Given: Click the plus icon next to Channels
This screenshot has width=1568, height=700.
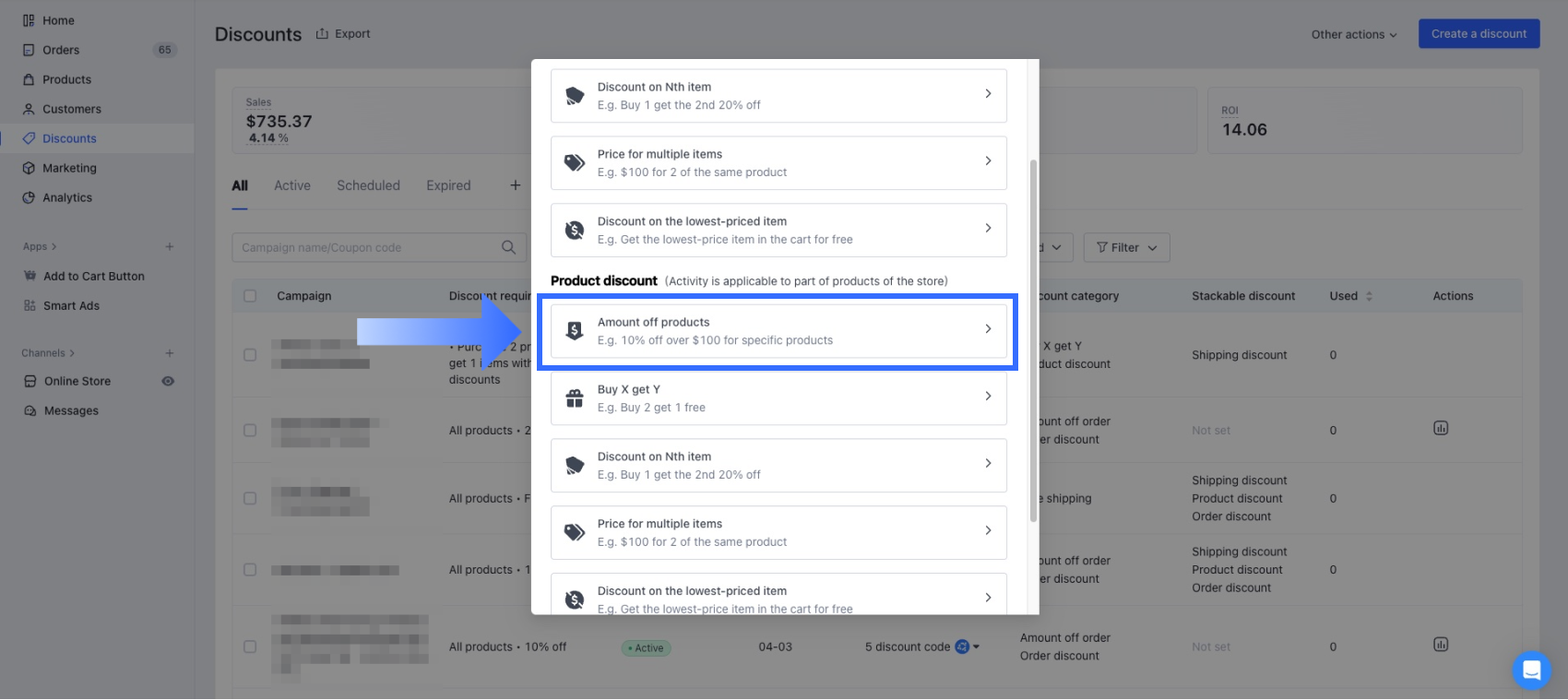Looking at the screenshot, I should 170,353.
